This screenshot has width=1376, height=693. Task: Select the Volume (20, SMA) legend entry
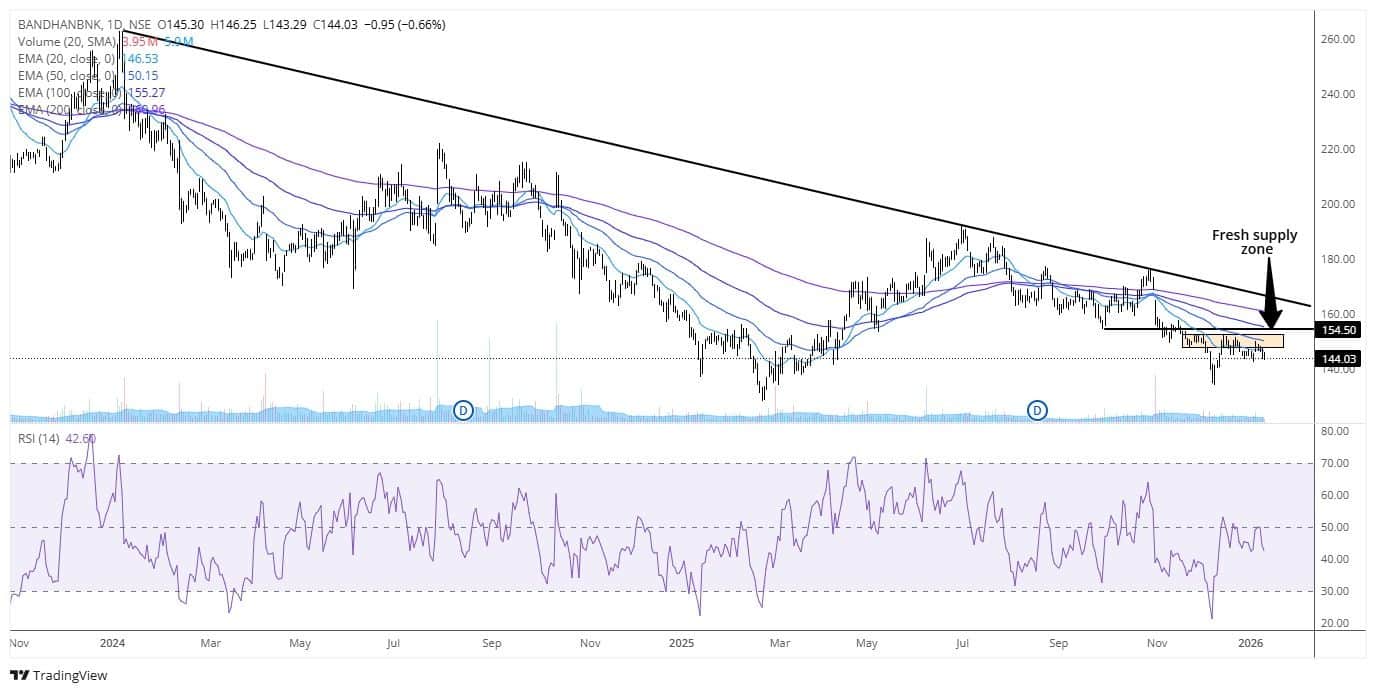[68, 41]
